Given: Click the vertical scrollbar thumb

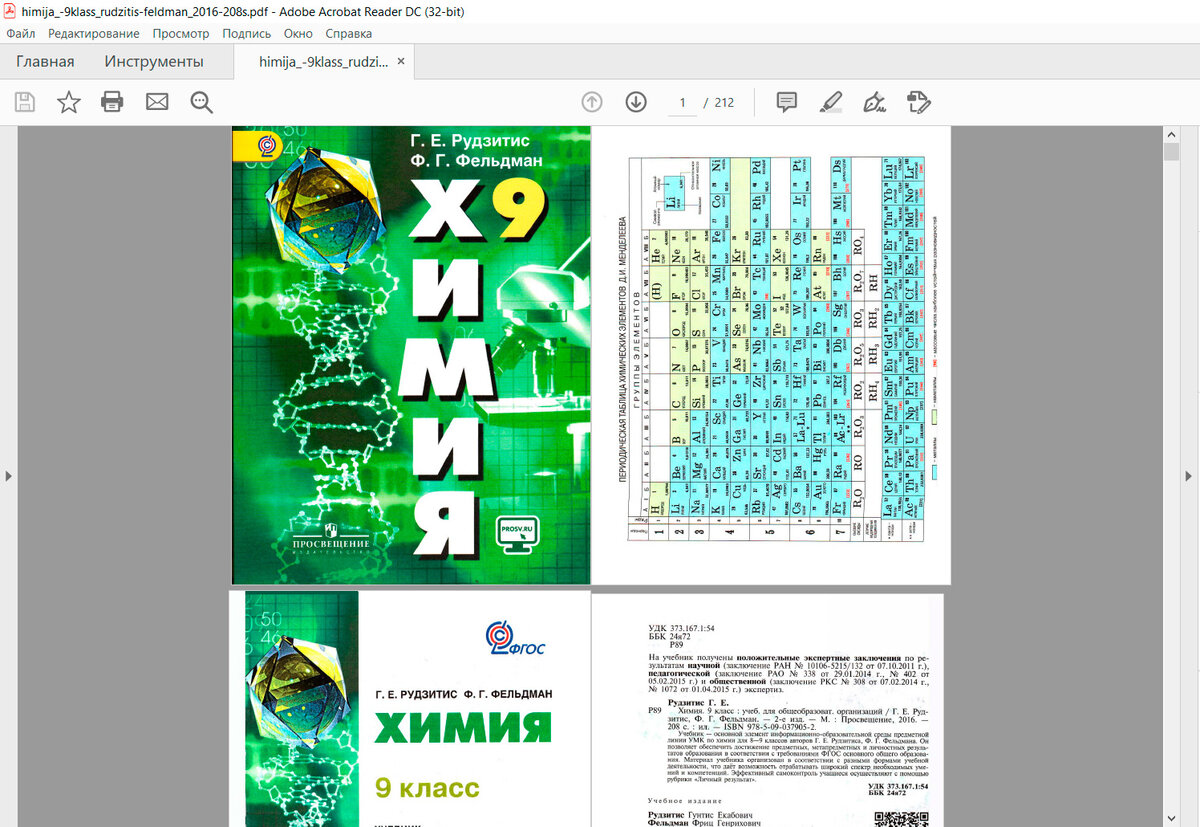Looking at the screenshot, I should (x=1172, y=151).
